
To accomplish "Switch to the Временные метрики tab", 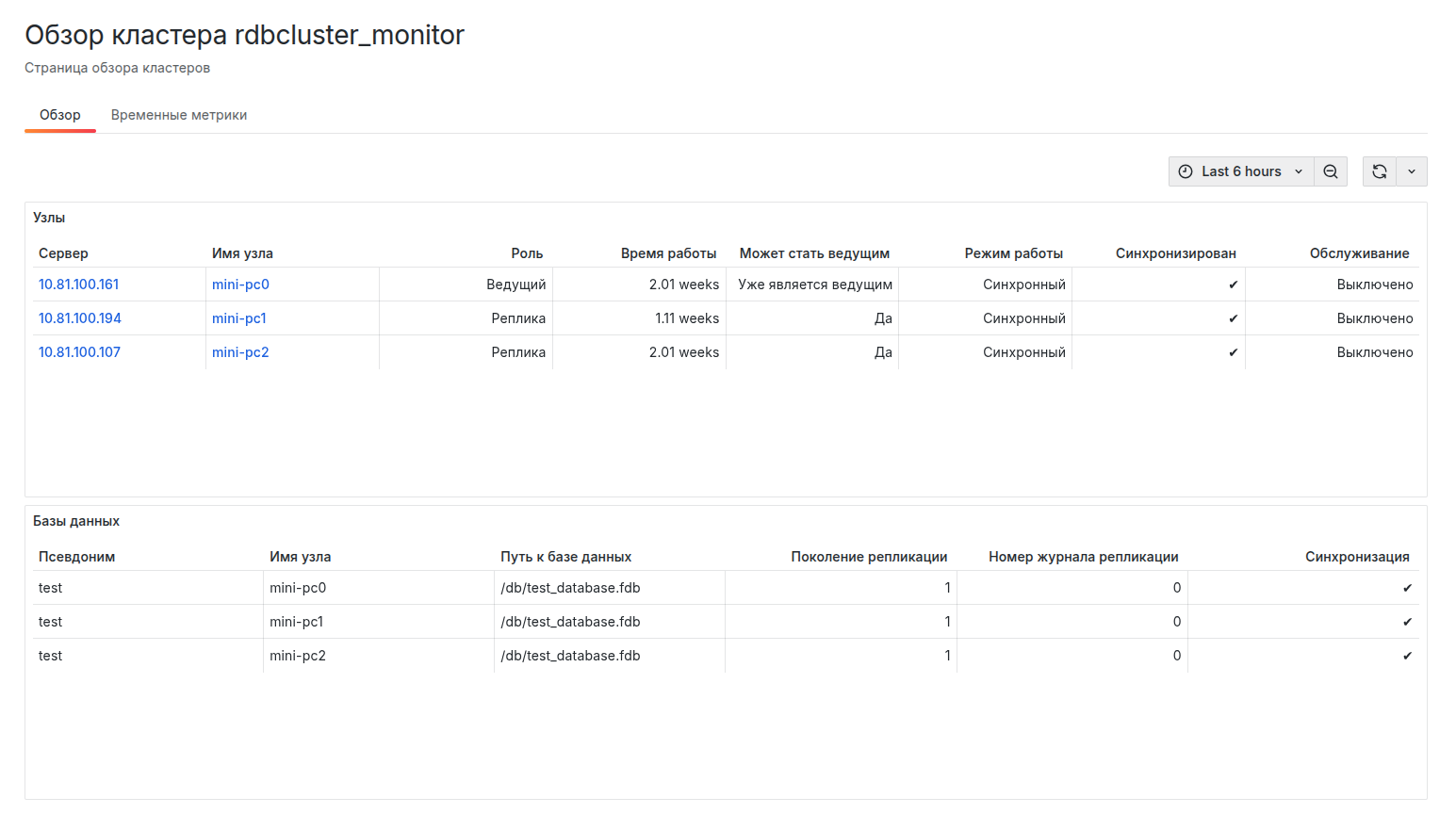I will tap(179, 115).
